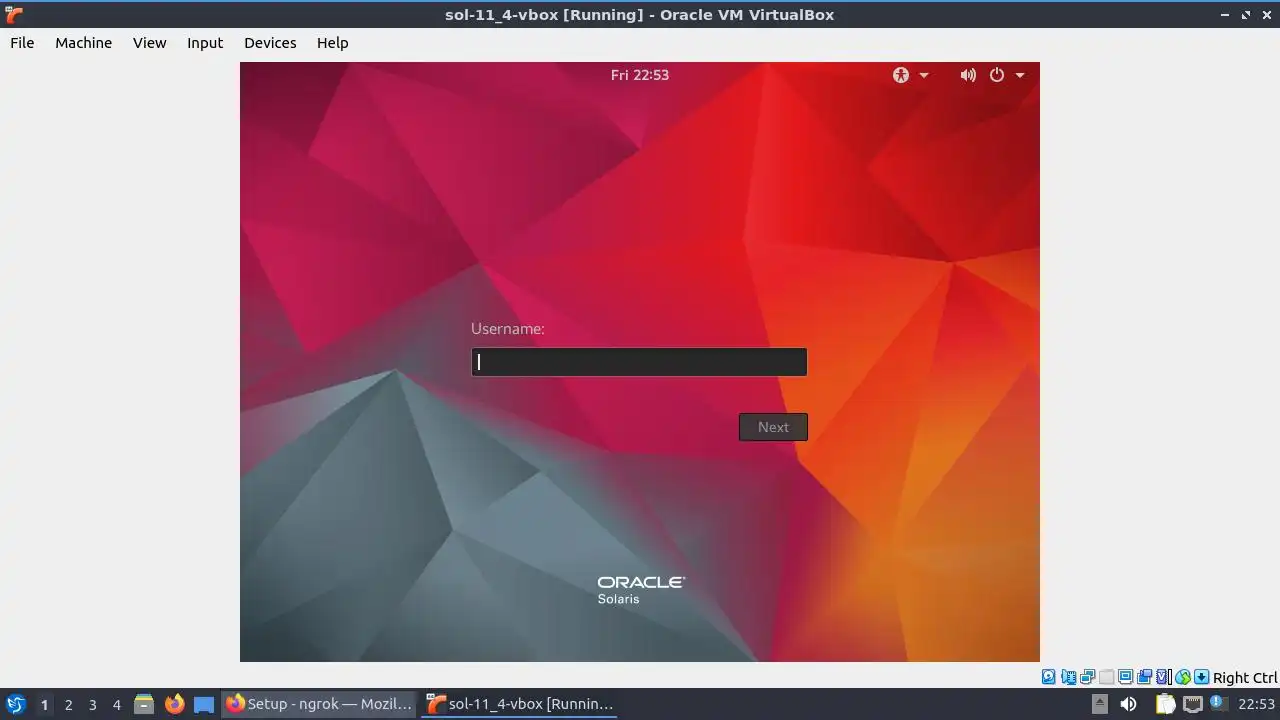1280x720 pixels.
Task: Switch to workspace 2
Action: [68, 705]
